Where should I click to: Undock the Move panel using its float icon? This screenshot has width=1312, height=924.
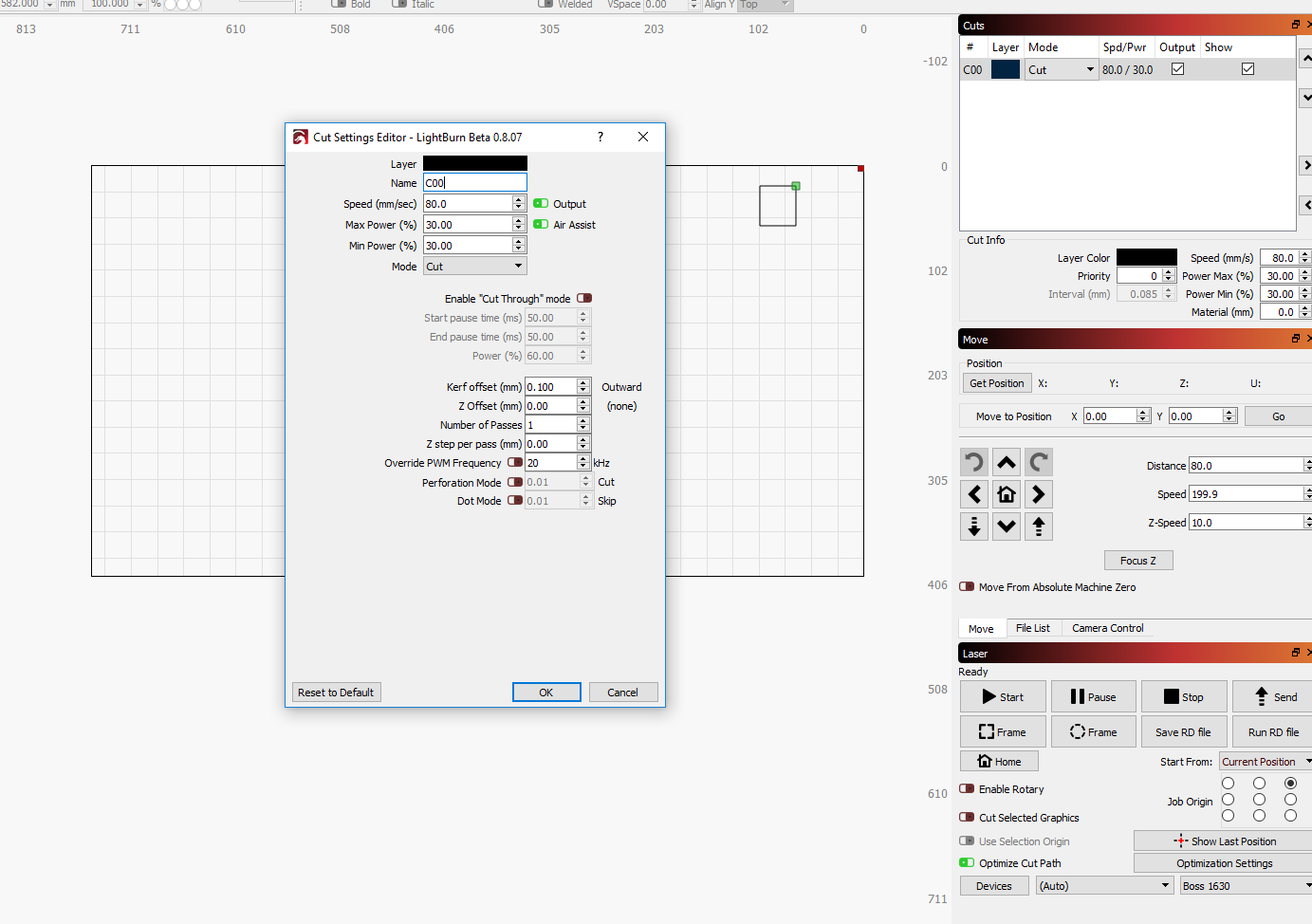click(1296, 339)
